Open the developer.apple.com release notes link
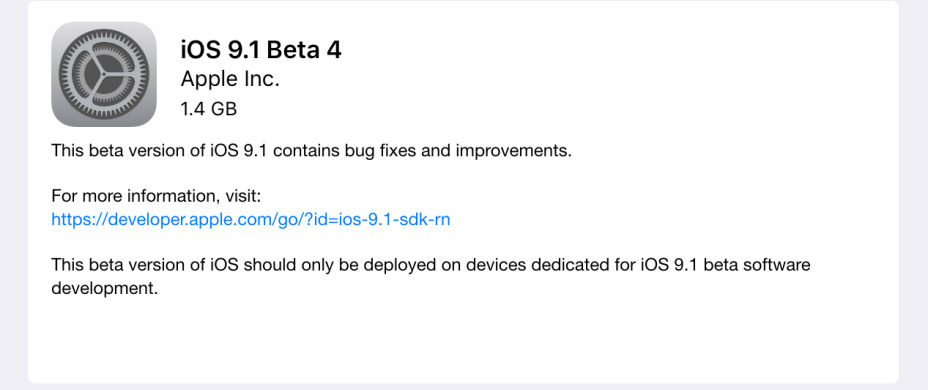Screen dimensions: 928x390 (x=251, y=220)
